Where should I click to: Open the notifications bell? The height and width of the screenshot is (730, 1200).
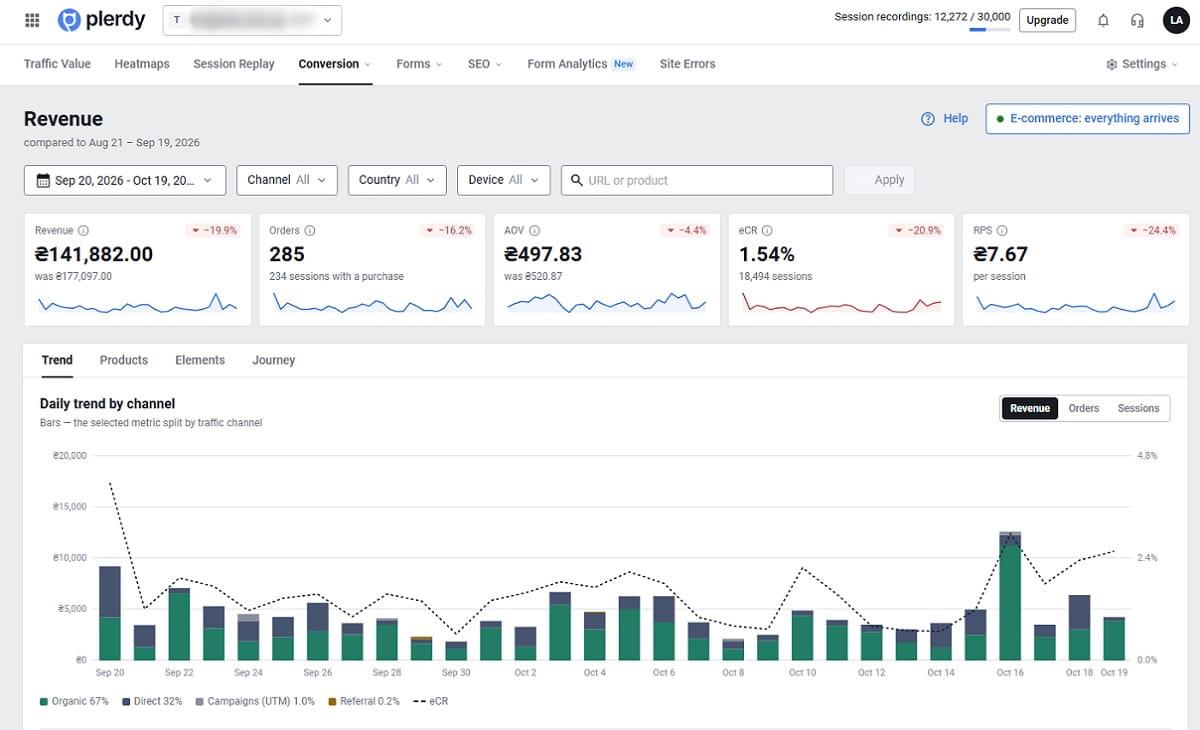[1103, 20]
